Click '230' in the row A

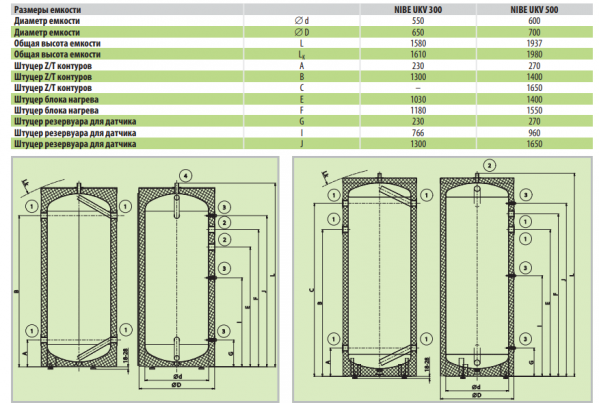pyautogui.click(x=418, y=66)
